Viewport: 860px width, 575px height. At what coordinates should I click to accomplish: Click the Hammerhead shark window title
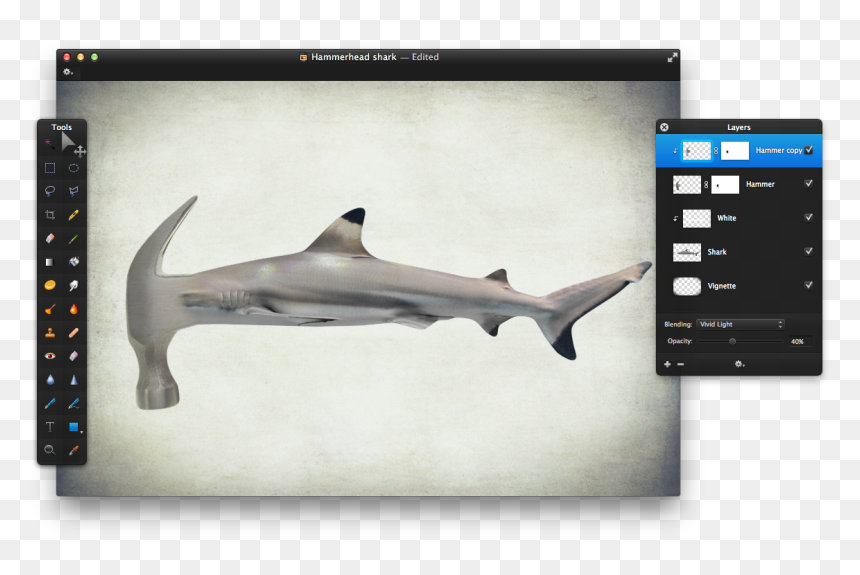(x=354, y=57)
